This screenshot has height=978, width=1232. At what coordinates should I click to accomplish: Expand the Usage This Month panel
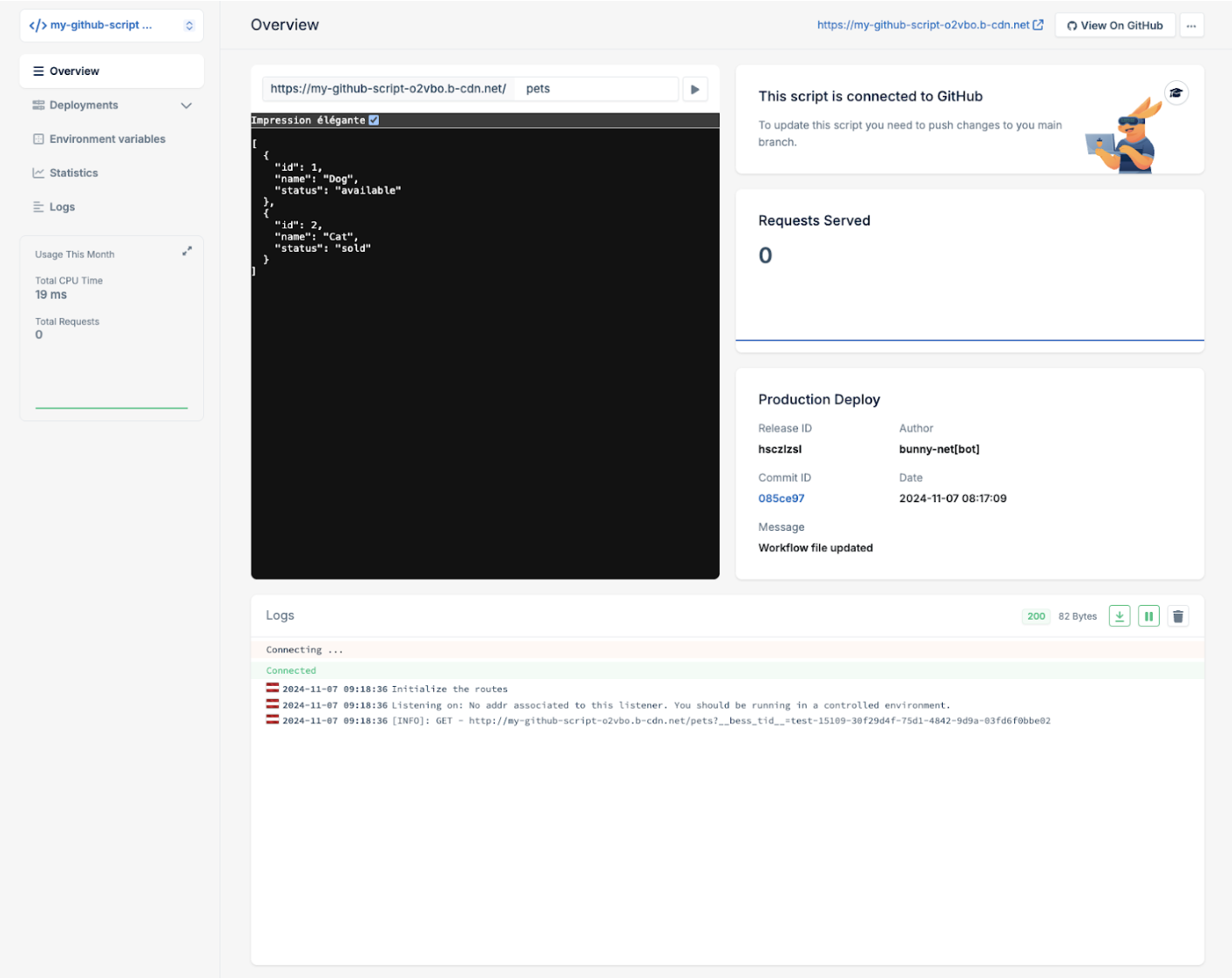pyautogui.click(x=186, y=251)
